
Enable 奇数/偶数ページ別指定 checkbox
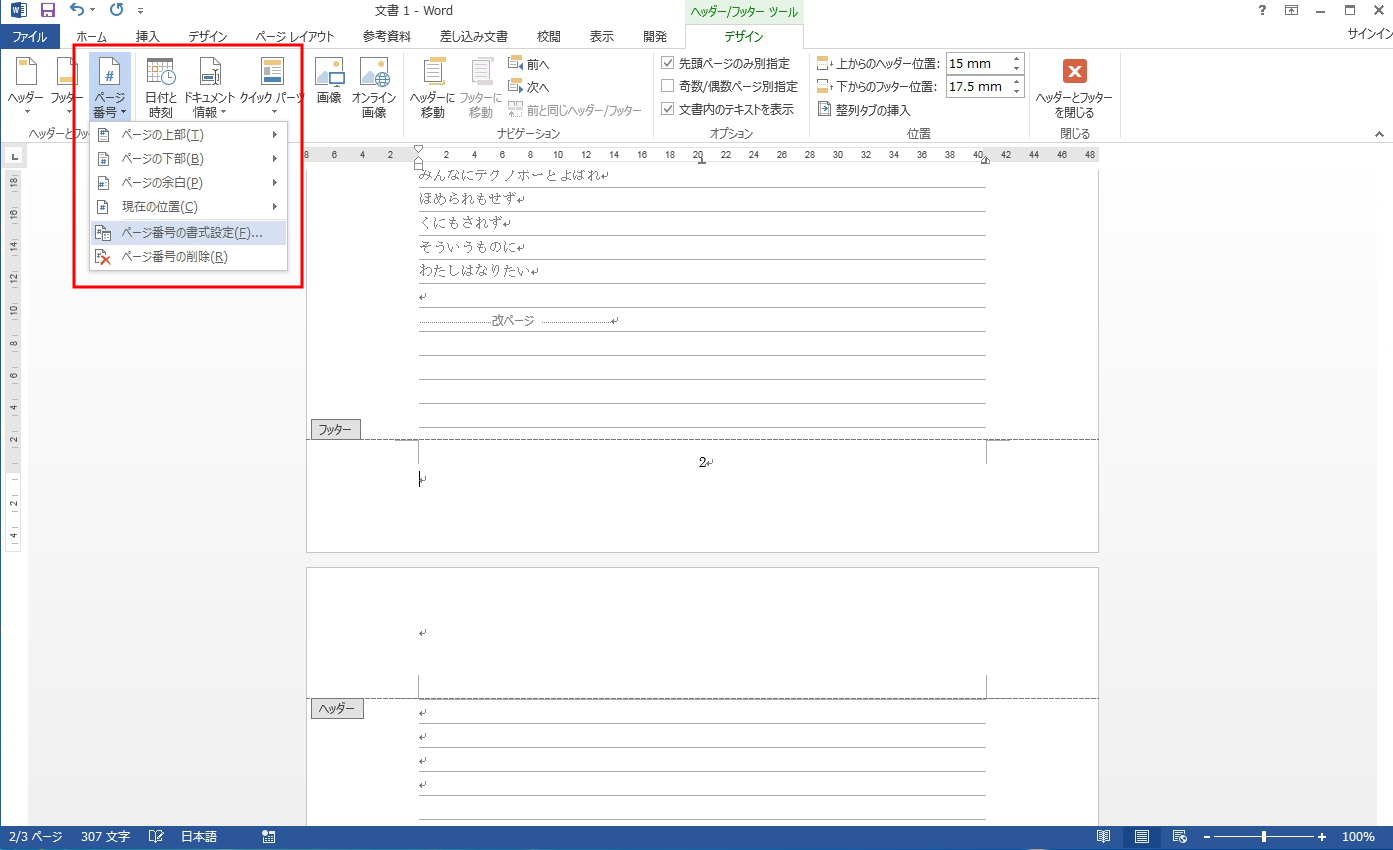pos(668,86)
